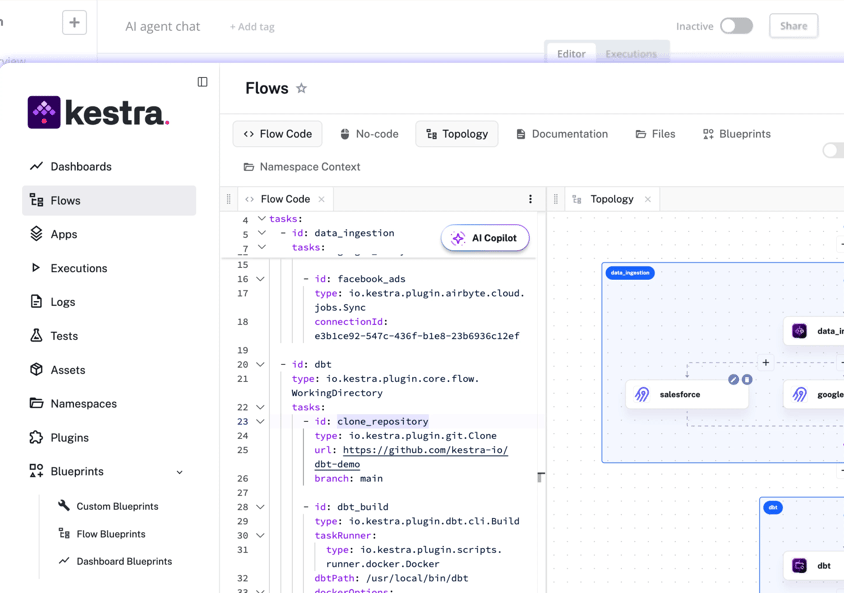
Task: Click the delete icon on salesforce node
Action: coord(747,380)
